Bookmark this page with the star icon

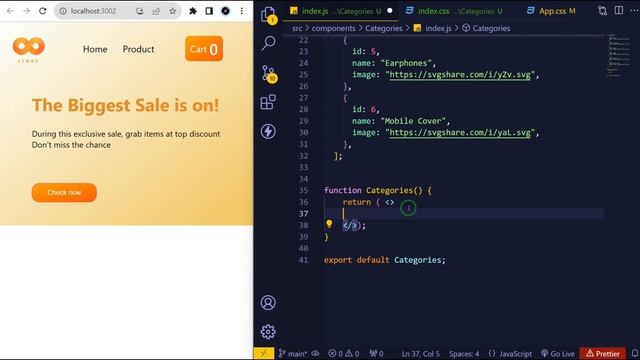point(173,11)
